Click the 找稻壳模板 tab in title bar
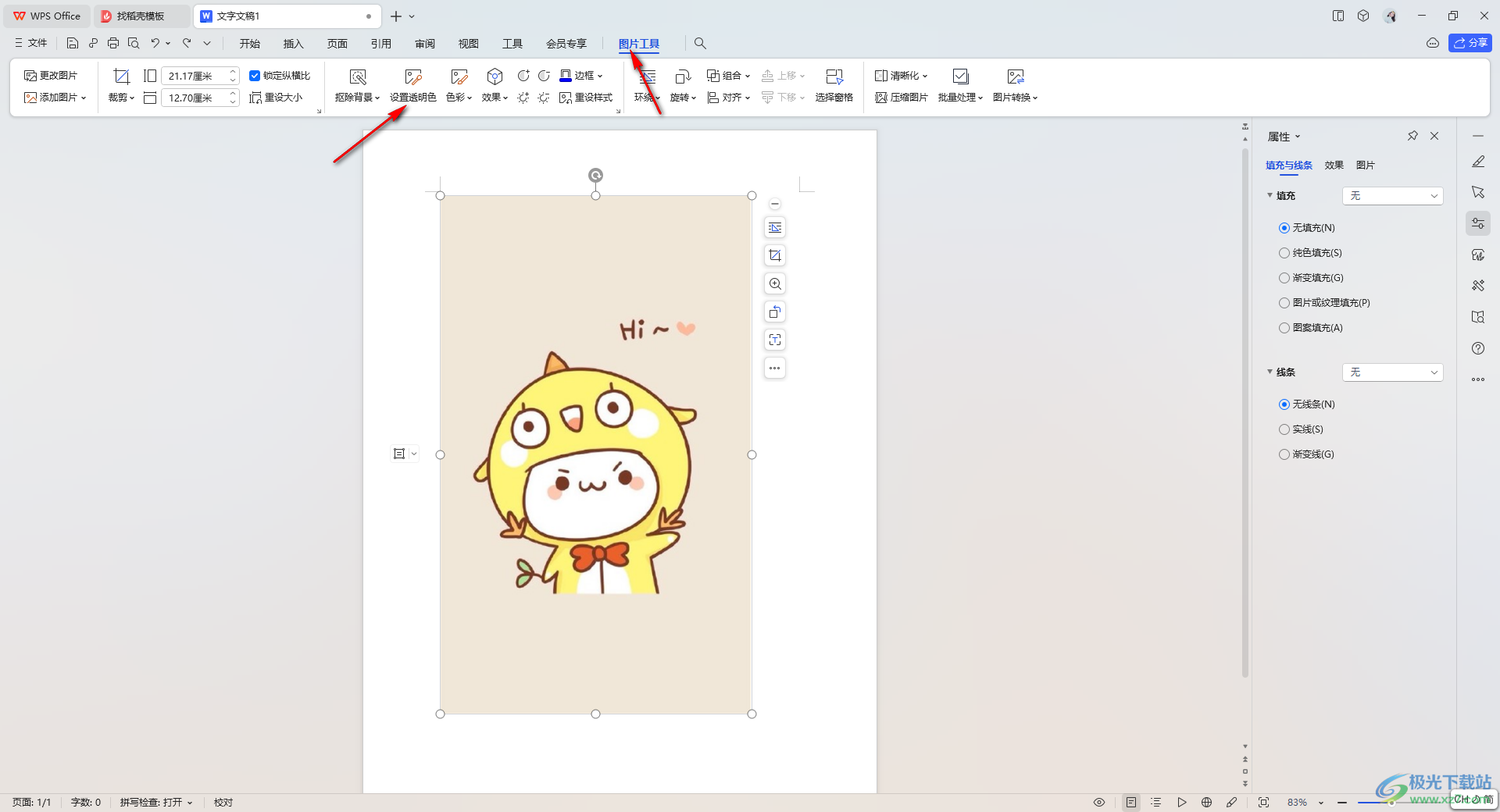This screenshot has height=812, width=1500. 141,16
